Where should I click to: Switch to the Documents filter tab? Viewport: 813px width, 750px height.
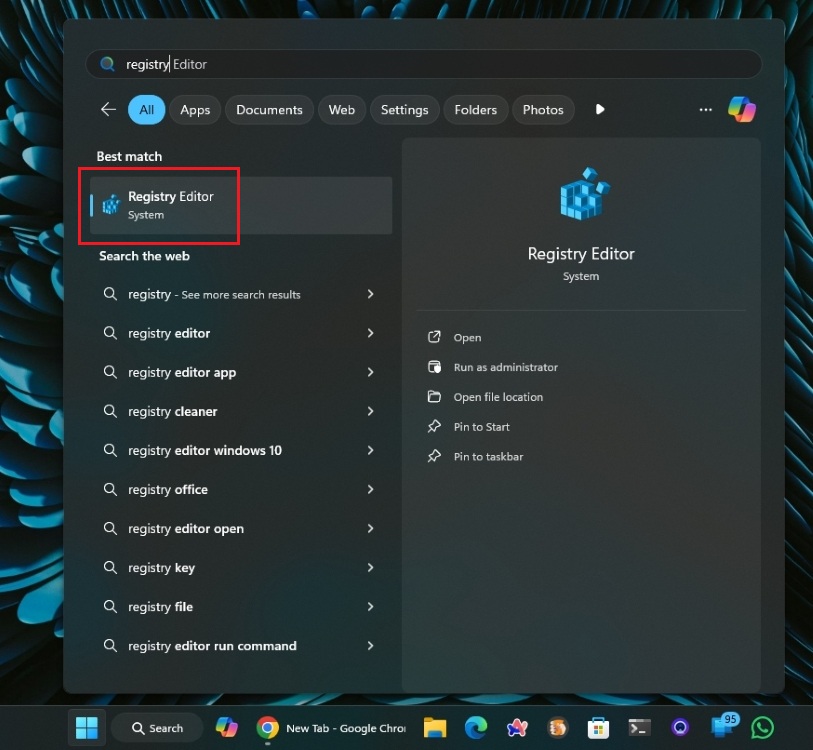pos(269,109)
